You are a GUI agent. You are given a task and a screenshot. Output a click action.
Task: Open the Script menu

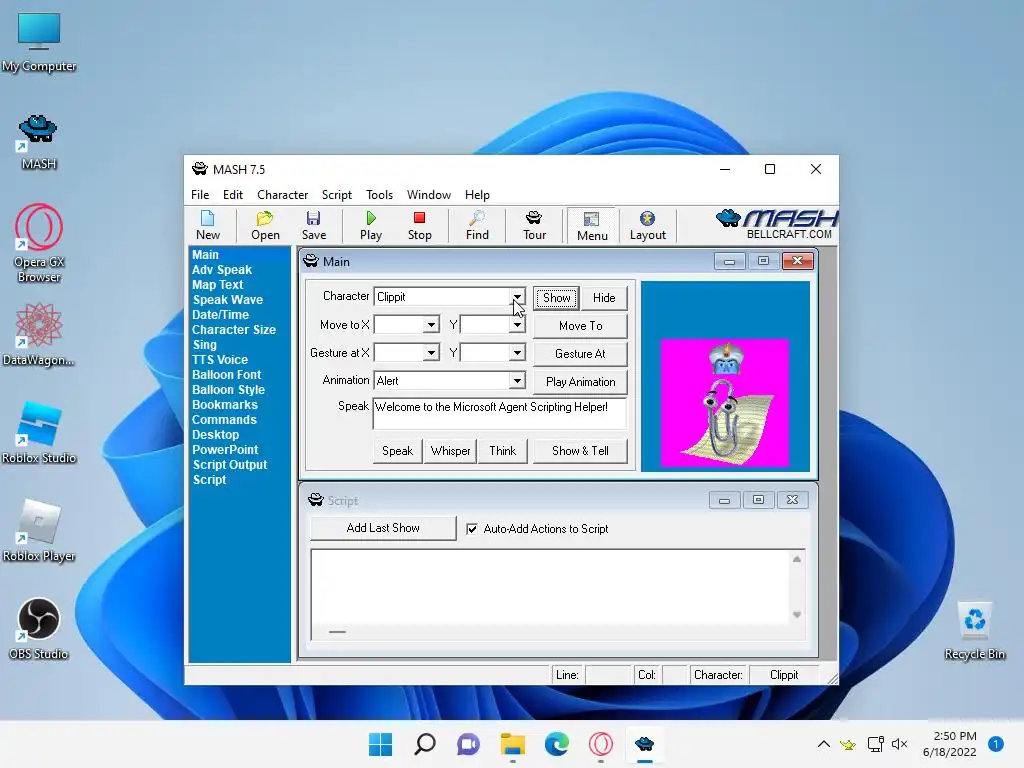pyautogui.click(x=336, y=195)
